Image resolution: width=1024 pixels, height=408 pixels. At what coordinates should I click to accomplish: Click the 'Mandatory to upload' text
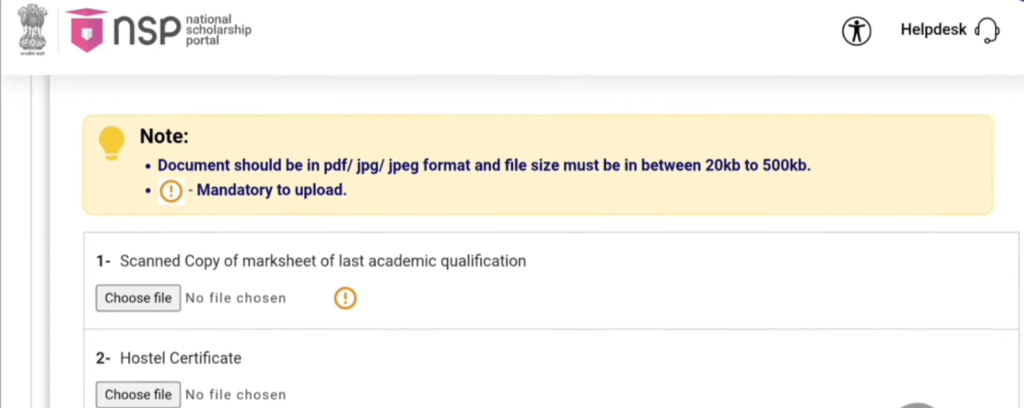pos(271,191)
